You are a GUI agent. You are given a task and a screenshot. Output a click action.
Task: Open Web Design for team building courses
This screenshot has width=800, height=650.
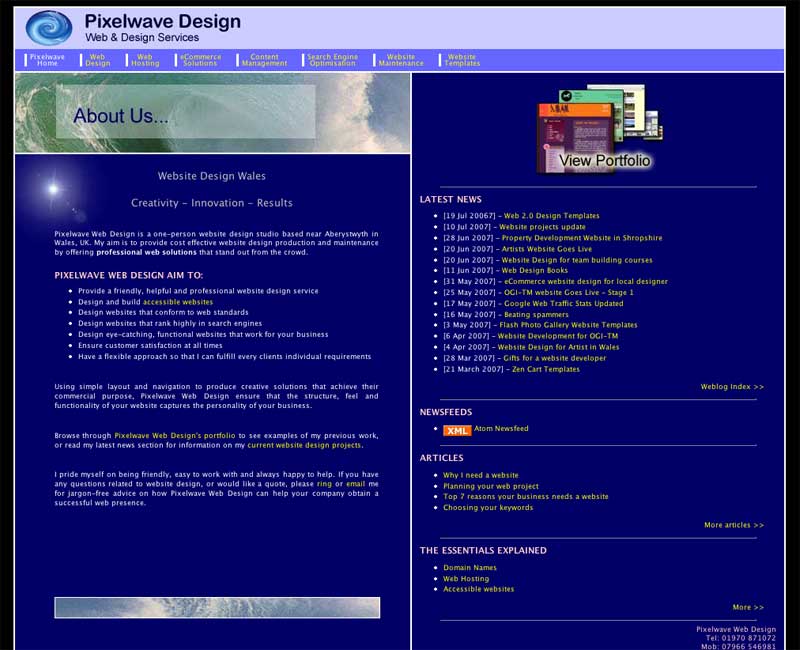(577, 260)
